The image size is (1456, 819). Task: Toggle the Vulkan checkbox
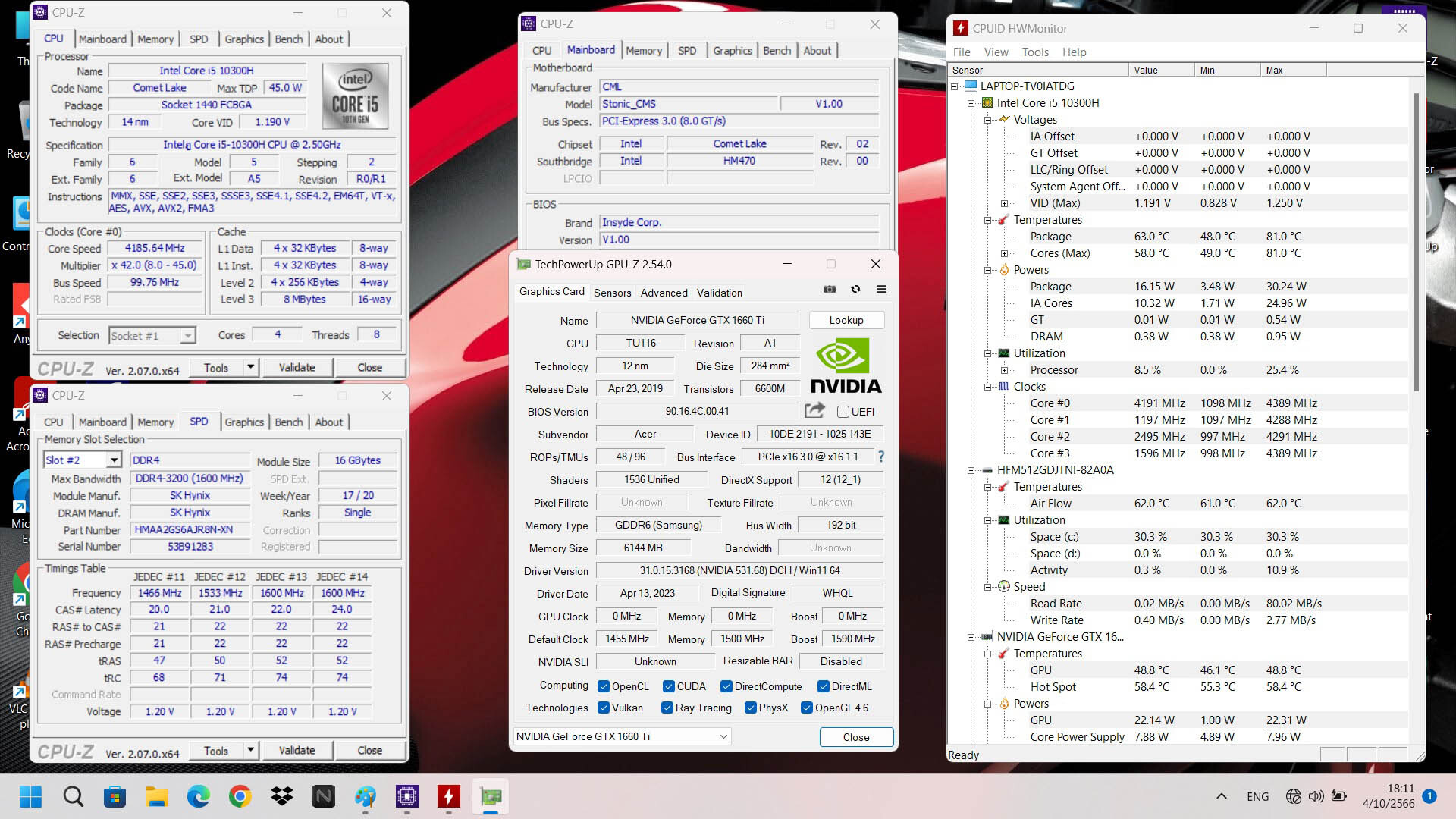(x=604, y=708)
